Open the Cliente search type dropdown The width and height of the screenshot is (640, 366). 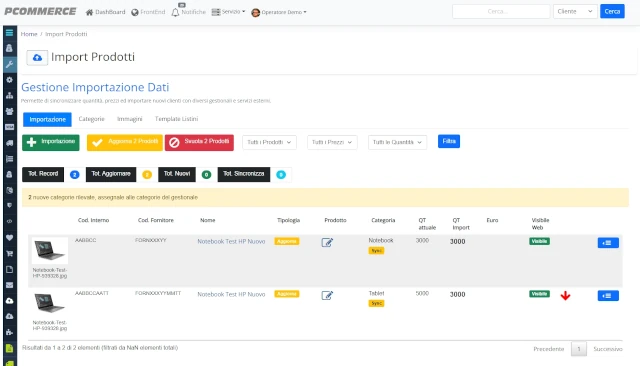click(575, 11)
